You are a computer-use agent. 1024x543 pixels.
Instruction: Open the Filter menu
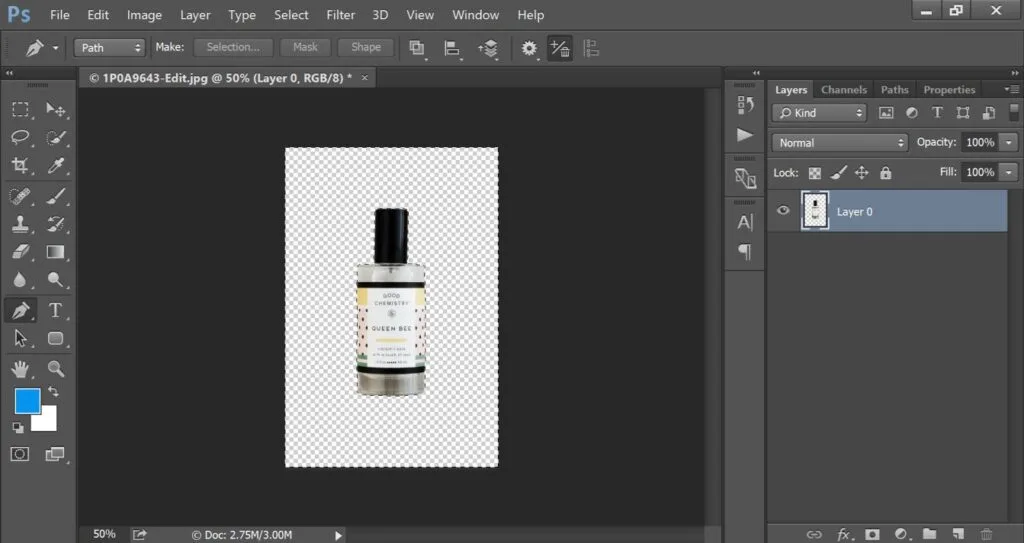point(340,15)
